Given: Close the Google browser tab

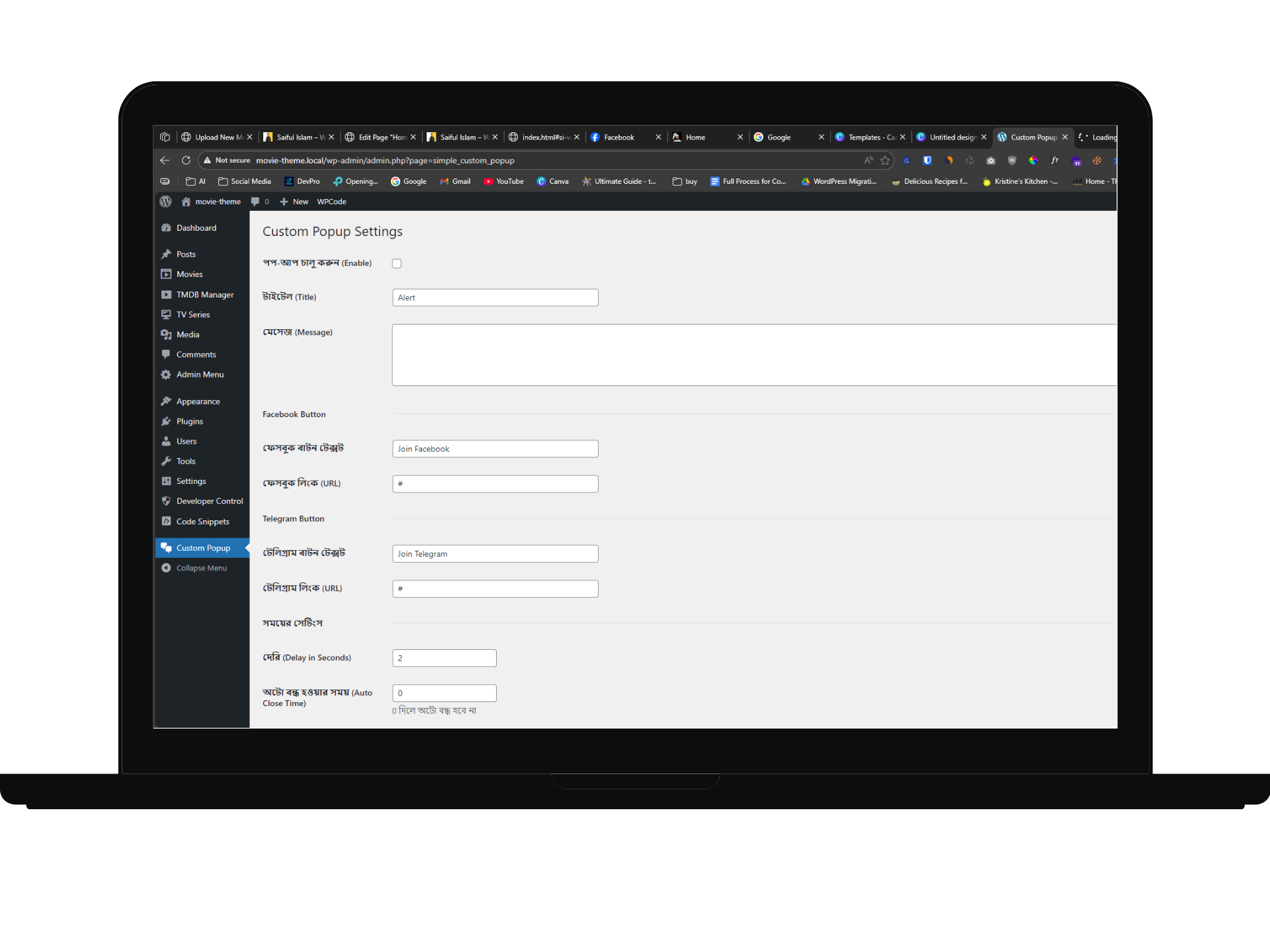Looking at the screenshot, I should 822,138.
